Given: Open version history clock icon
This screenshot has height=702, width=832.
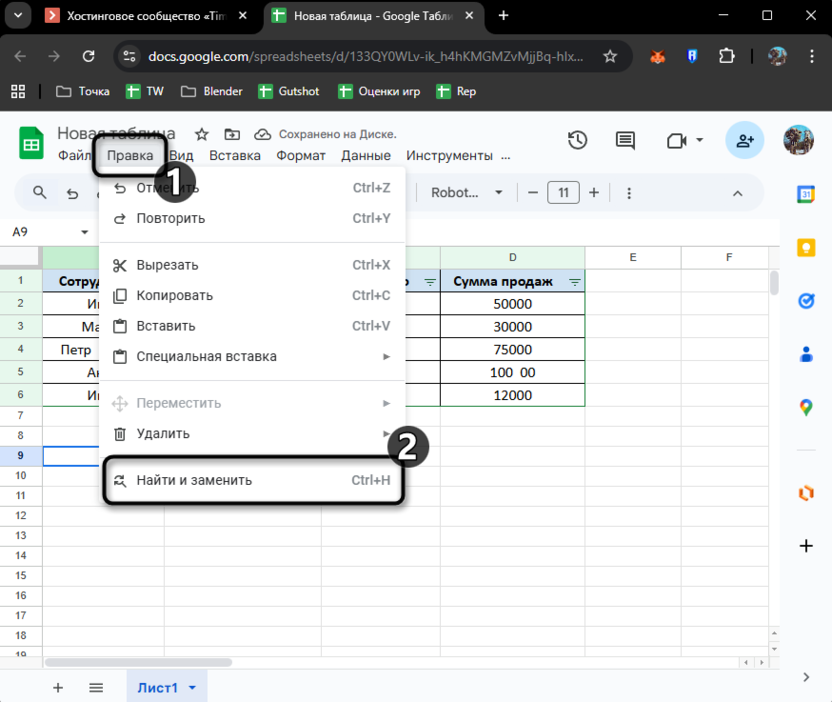Looking at the screenshot, I should (x=577, y=141).
